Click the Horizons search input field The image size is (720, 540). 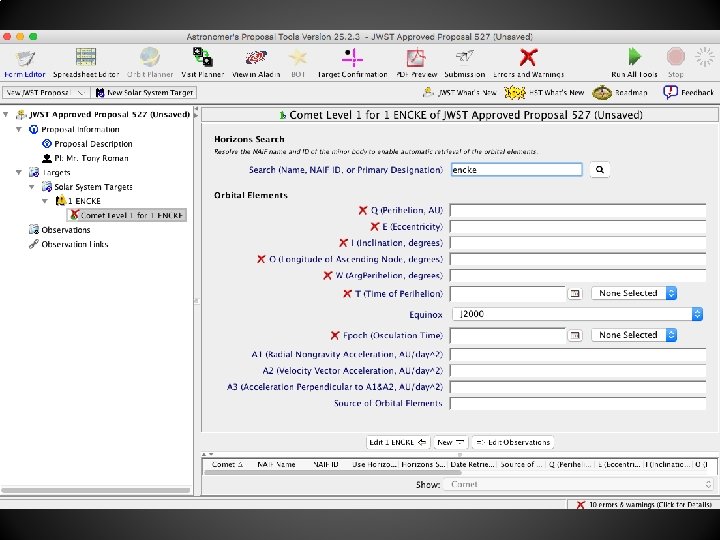(517, 169)
